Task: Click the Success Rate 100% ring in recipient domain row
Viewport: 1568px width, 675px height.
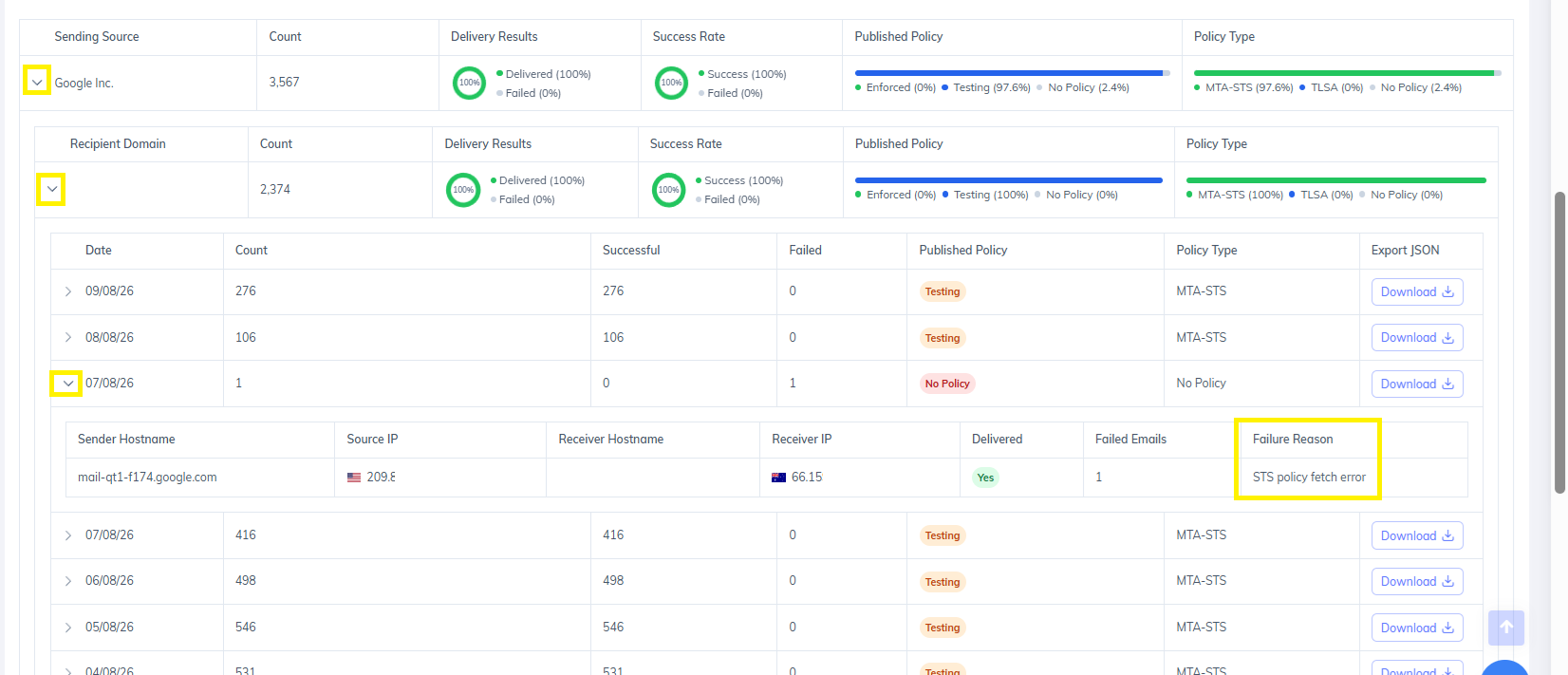Action: point(669,190)
